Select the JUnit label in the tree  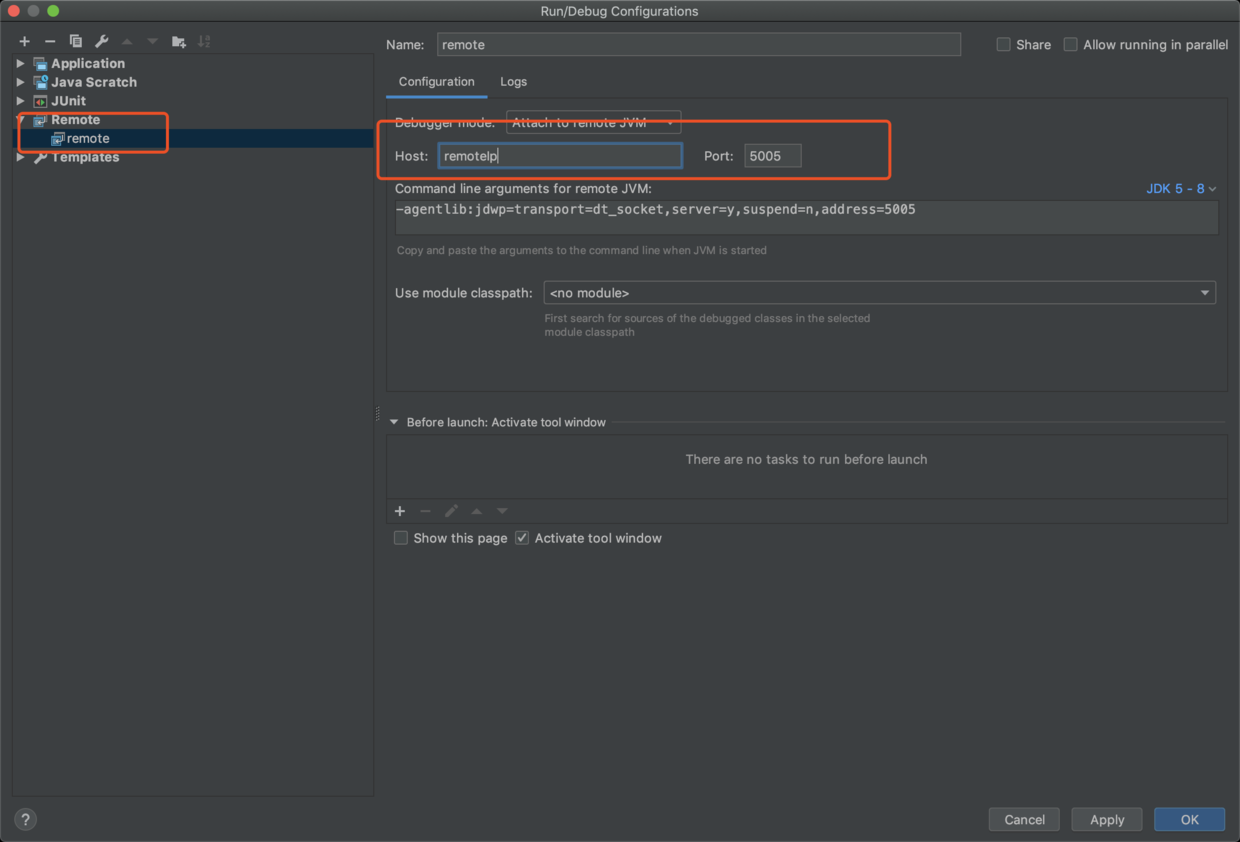coord(68,101)
